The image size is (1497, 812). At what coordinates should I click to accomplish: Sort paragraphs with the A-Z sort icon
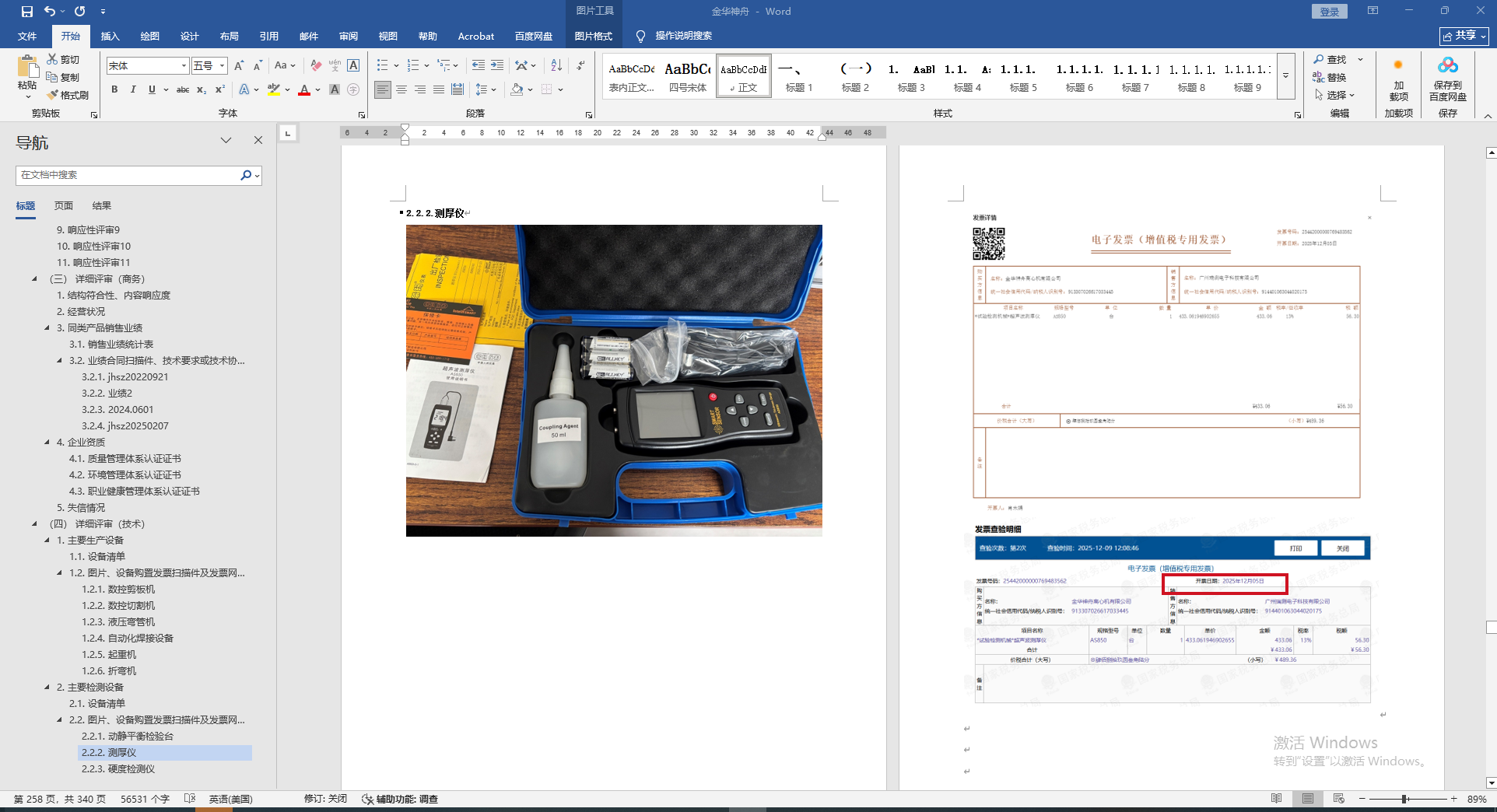pyautogui.click(x=556, y=65)
